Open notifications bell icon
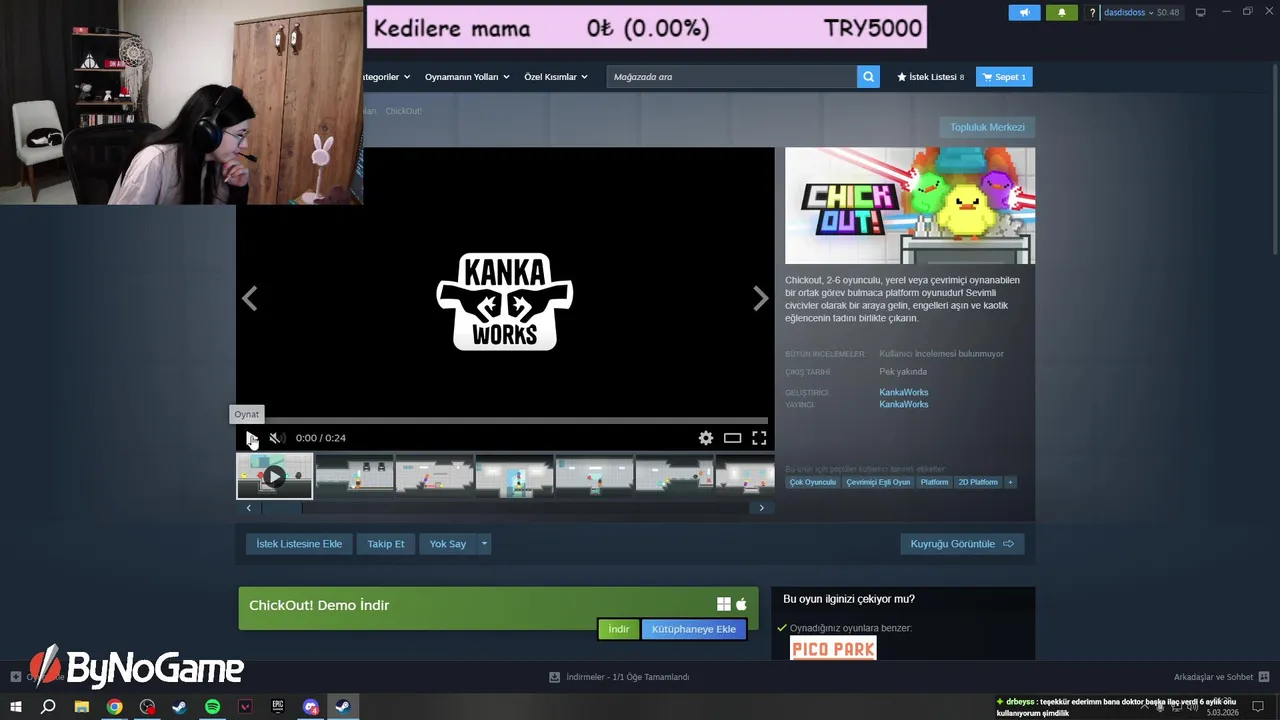The height and width of the screenshot is (720, 1280). click(x=1062, y=12)
